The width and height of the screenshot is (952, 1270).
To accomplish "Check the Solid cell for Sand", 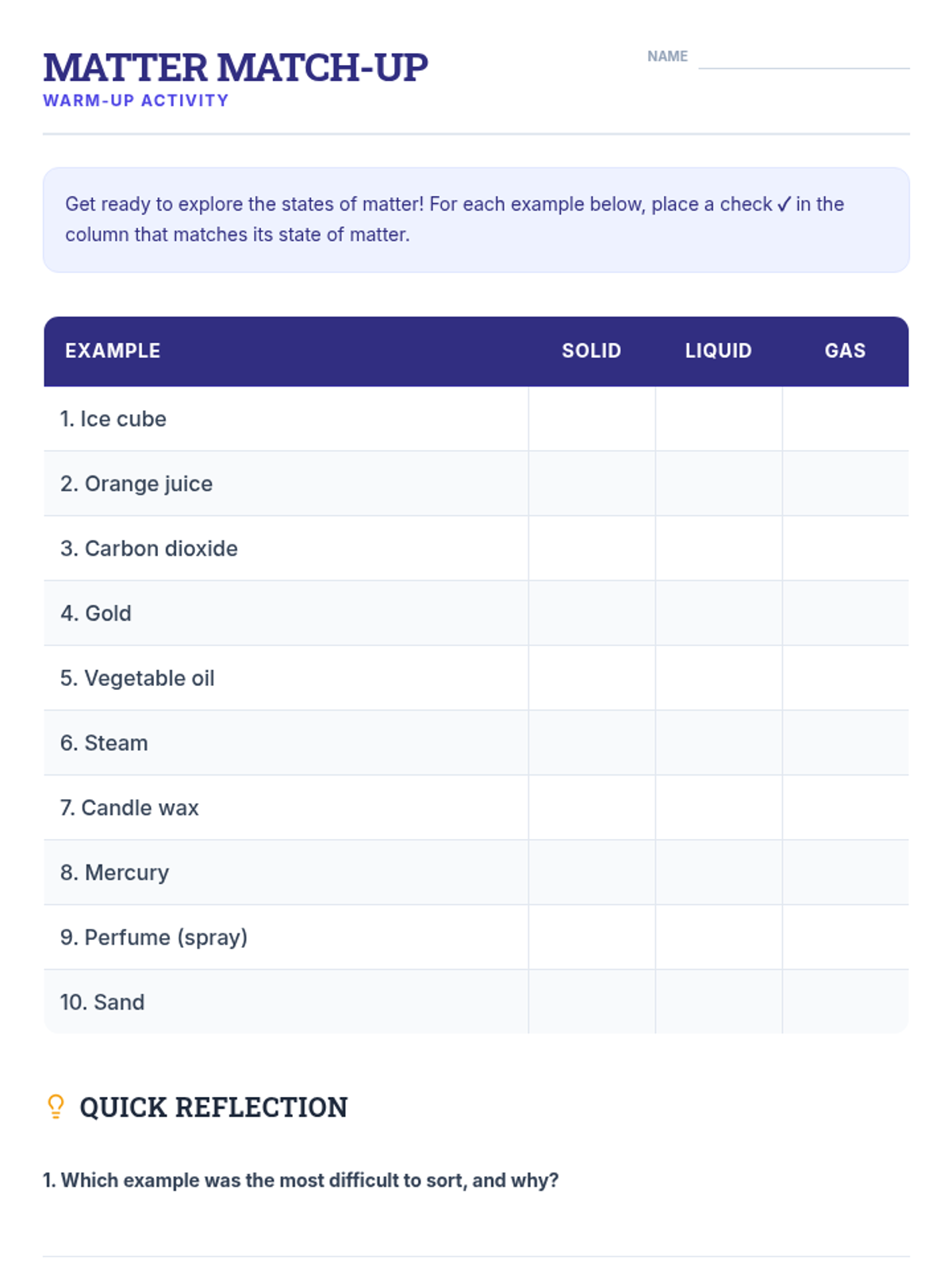I will [x=592, y=1003].
